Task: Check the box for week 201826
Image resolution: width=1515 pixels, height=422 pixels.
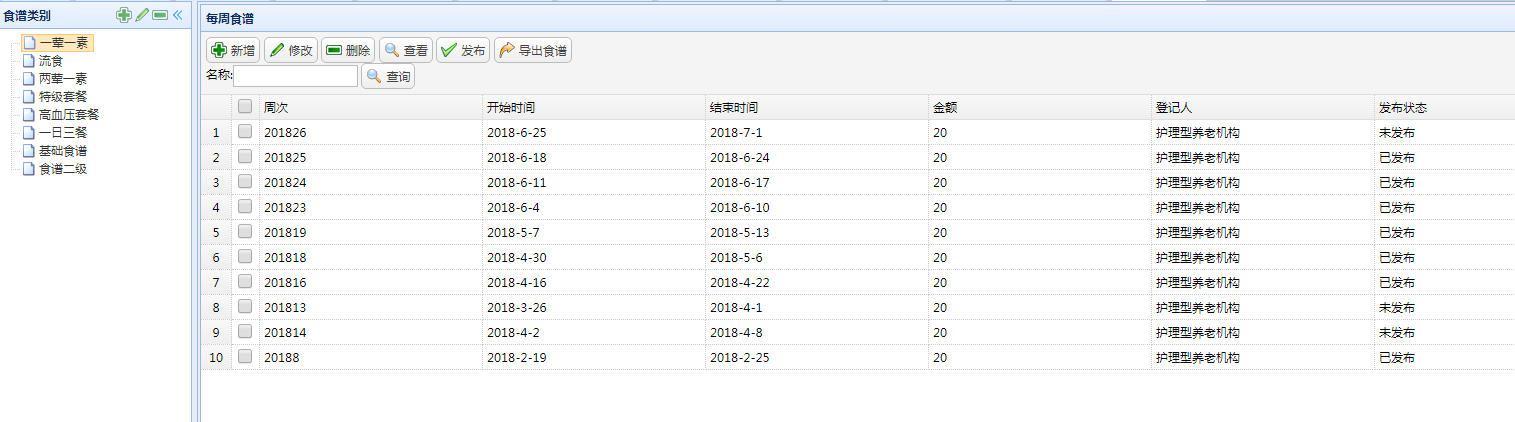Action: (x=245, y=132)
